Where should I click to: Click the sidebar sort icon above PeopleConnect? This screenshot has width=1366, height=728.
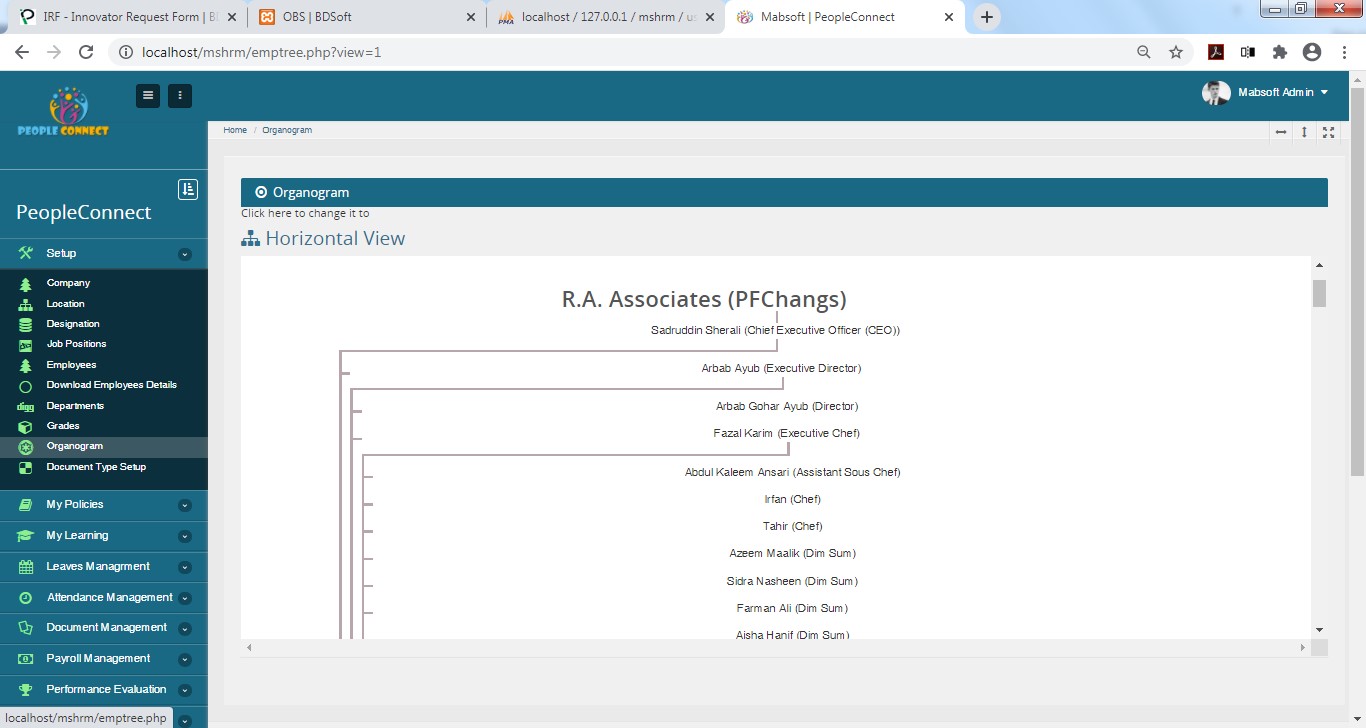coord(188,189)
